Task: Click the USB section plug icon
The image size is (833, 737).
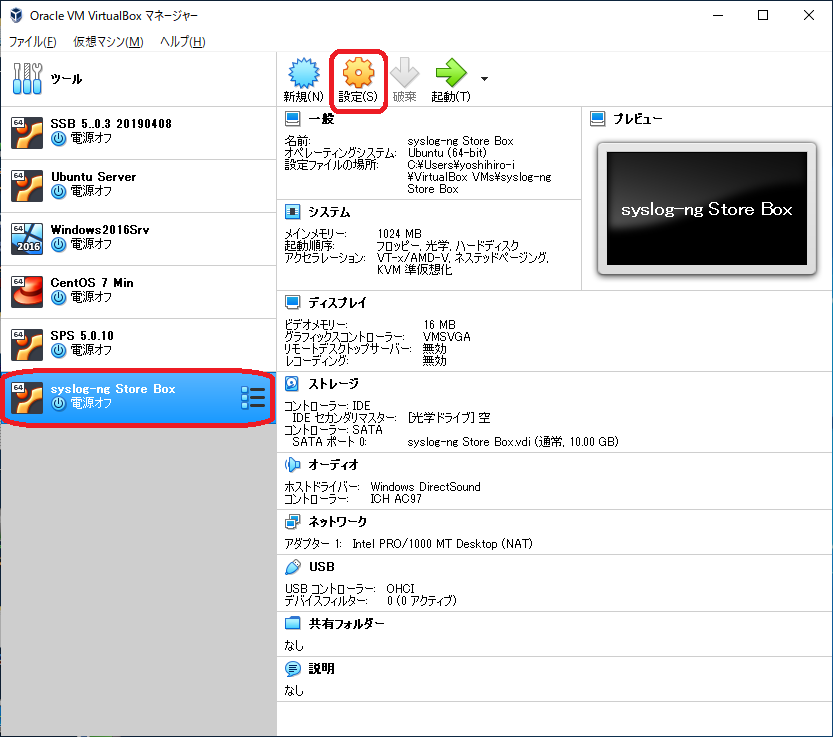Action: (x=293, y=567)
